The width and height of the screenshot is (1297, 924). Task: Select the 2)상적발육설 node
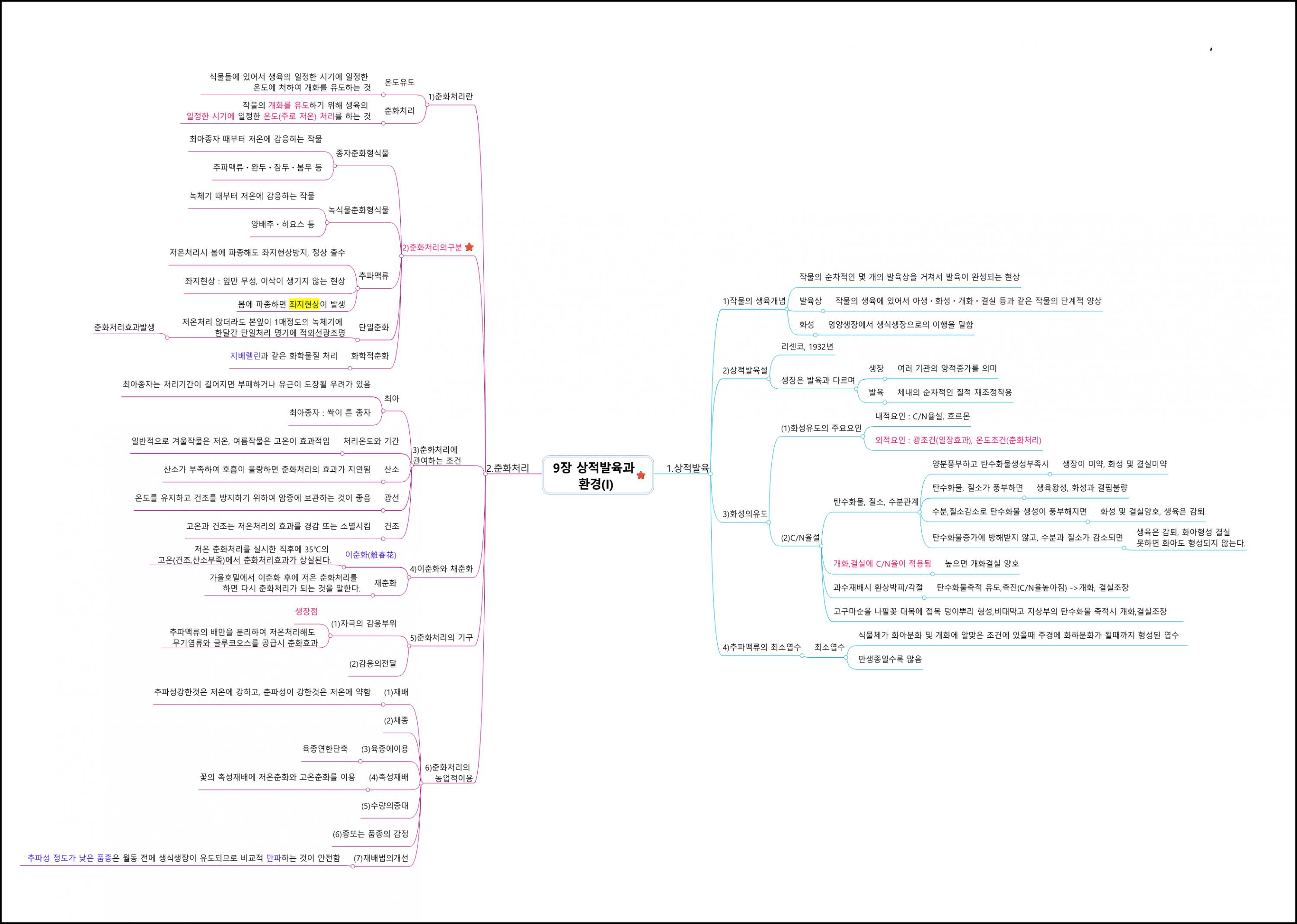(744, 371)
